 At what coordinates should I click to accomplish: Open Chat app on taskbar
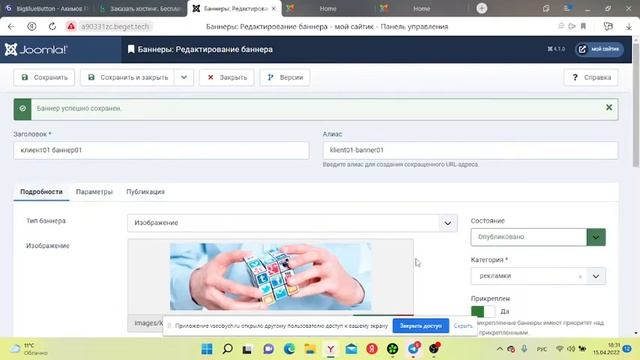(x=269, y=349)
